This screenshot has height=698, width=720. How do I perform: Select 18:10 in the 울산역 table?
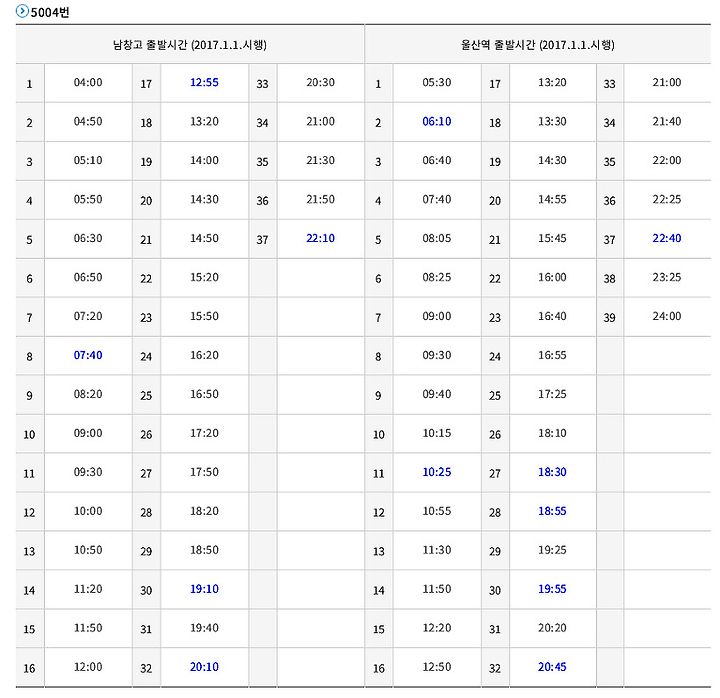point(552,433)
